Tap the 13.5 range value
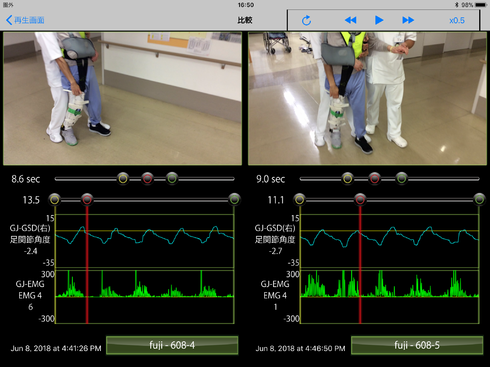This screenshot has height=367, width=490. pos(31,200)
